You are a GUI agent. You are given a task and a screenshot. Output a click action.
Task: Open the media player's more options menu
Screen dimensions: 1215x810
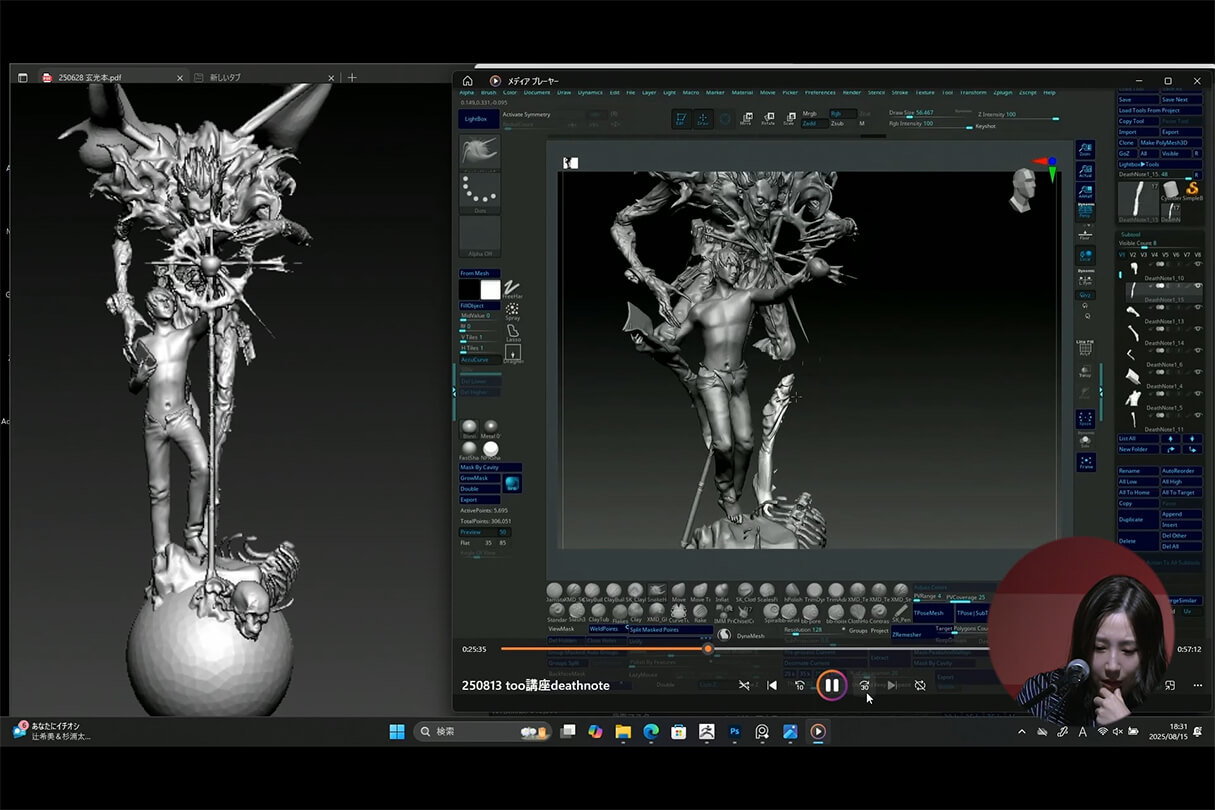[1198, 685]
